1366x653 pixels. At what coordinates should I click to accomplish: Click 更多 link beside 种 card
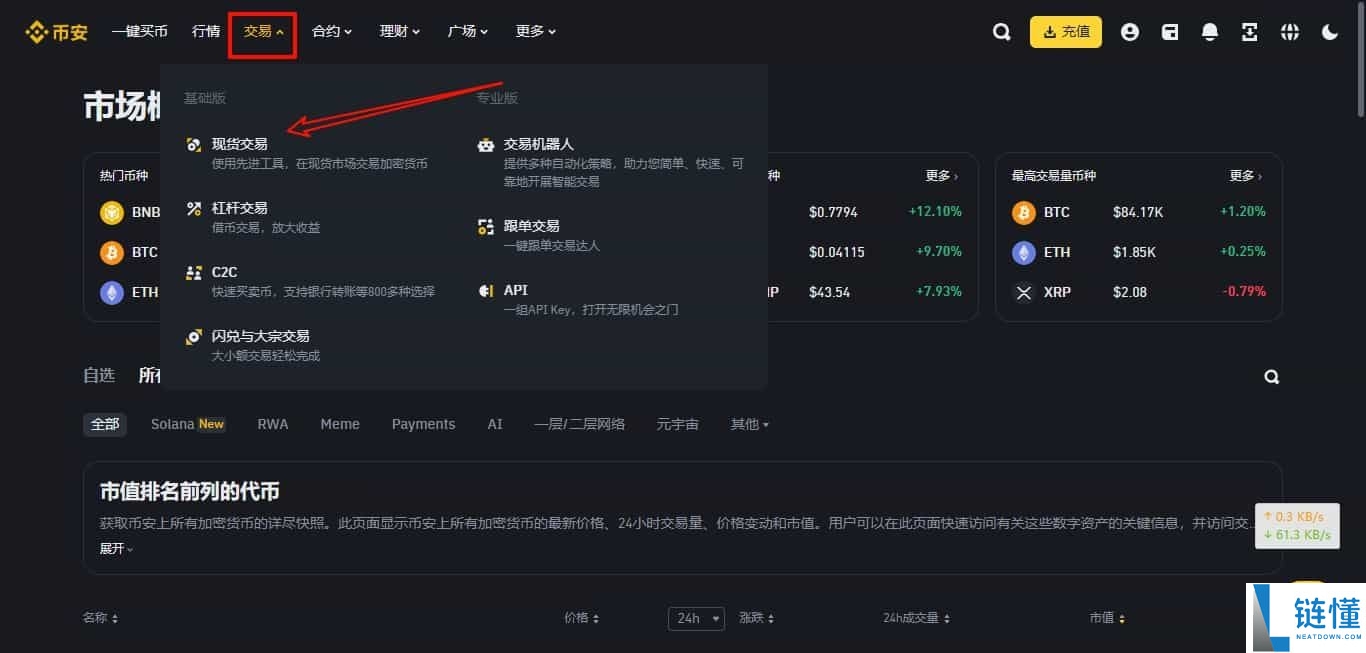pyautogui.click(x=942, y=176)
